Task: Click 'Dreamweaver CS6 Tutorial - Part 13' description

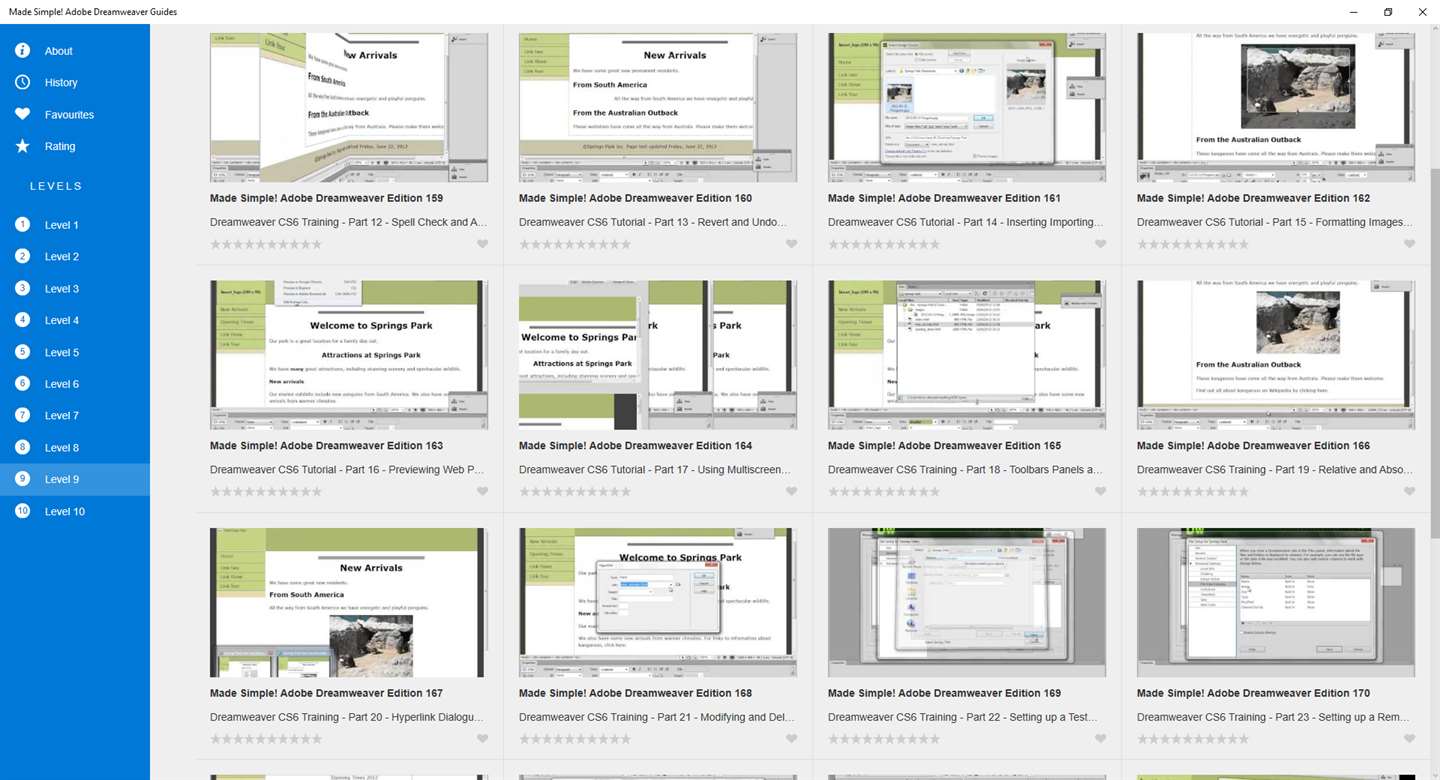Action: 651,222
